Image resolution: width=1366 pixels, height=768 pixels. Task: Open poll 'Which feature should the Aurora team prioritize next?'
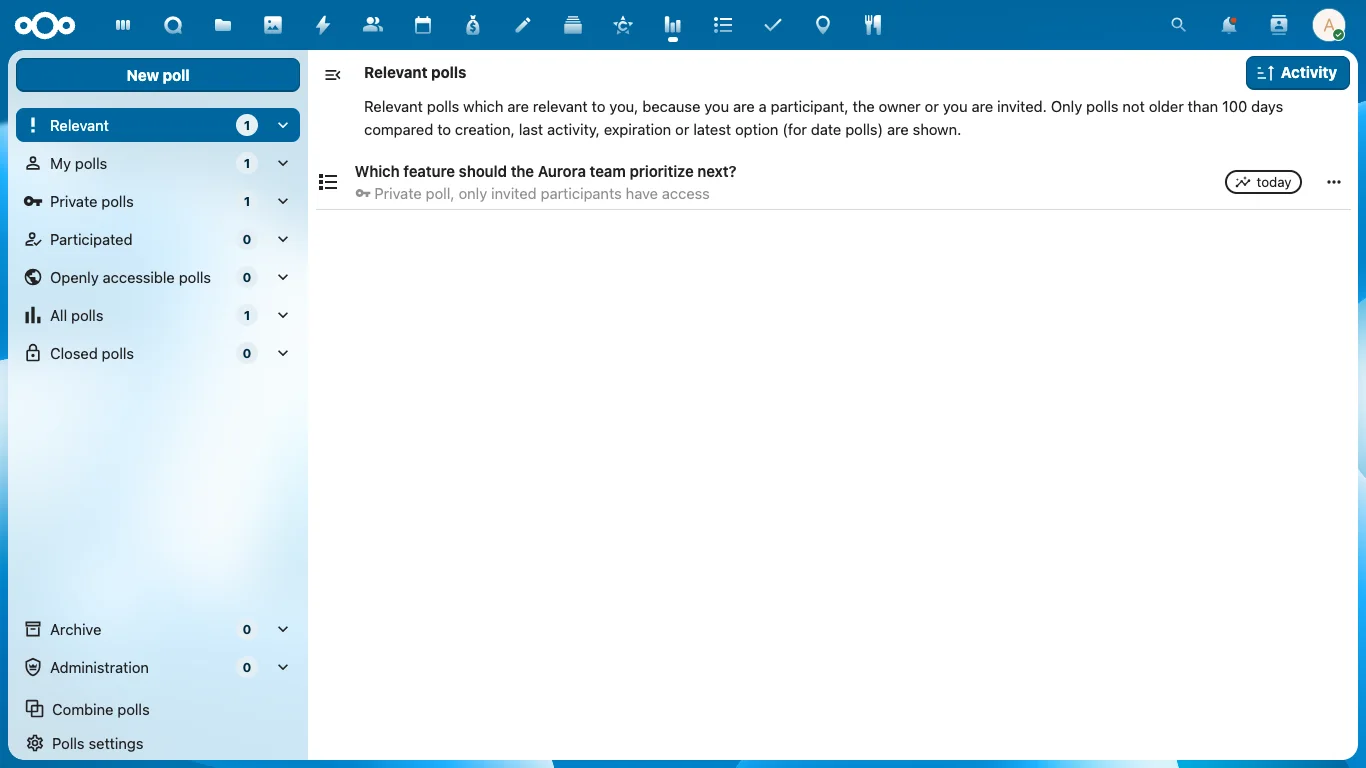click(545, 172)
